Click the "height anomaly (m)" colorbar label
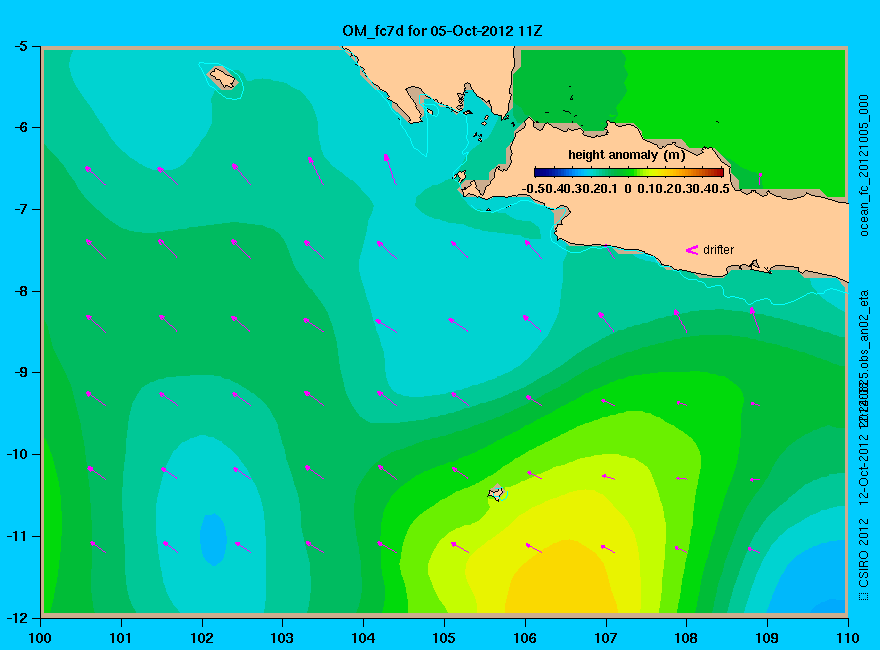This screenshot has width=880, height=650. 626,155
